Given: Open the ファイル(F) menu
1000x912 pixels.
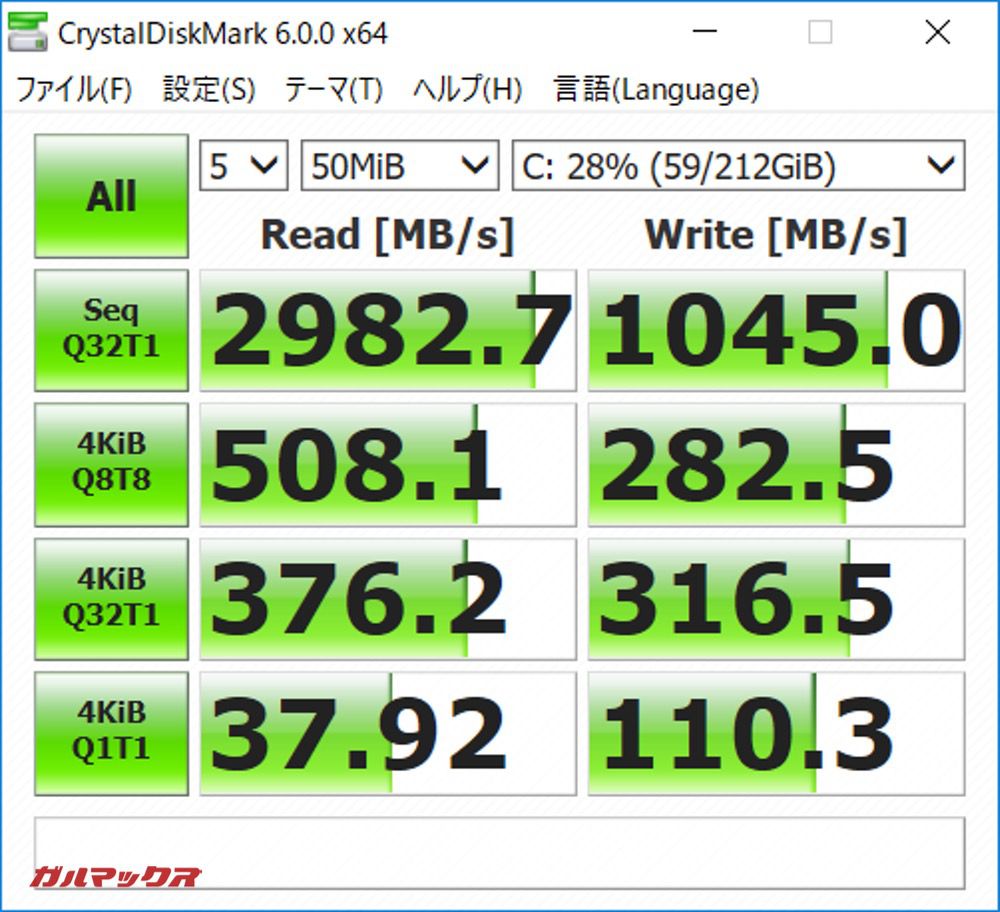Looking at the screenshot, I should pos(74,90).
